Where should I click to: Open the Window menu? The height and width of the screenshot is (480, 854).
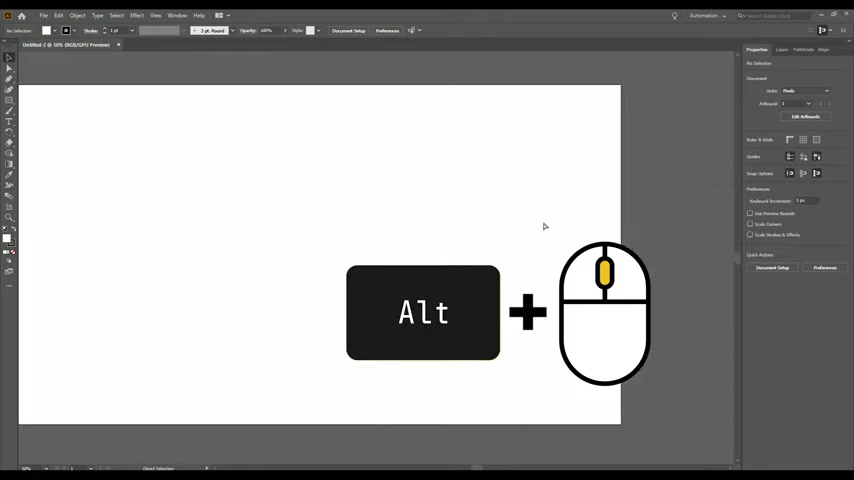(177, 16)
